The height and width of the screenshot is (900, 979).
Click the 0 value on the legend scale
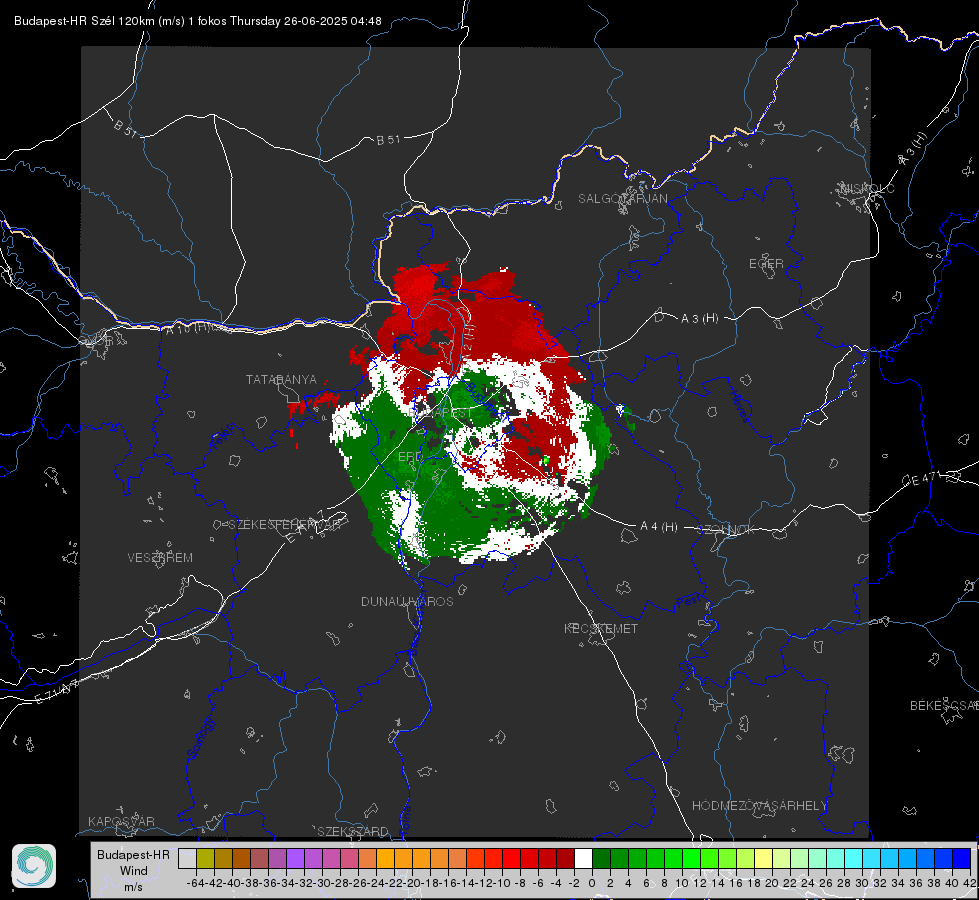point(592,883)
